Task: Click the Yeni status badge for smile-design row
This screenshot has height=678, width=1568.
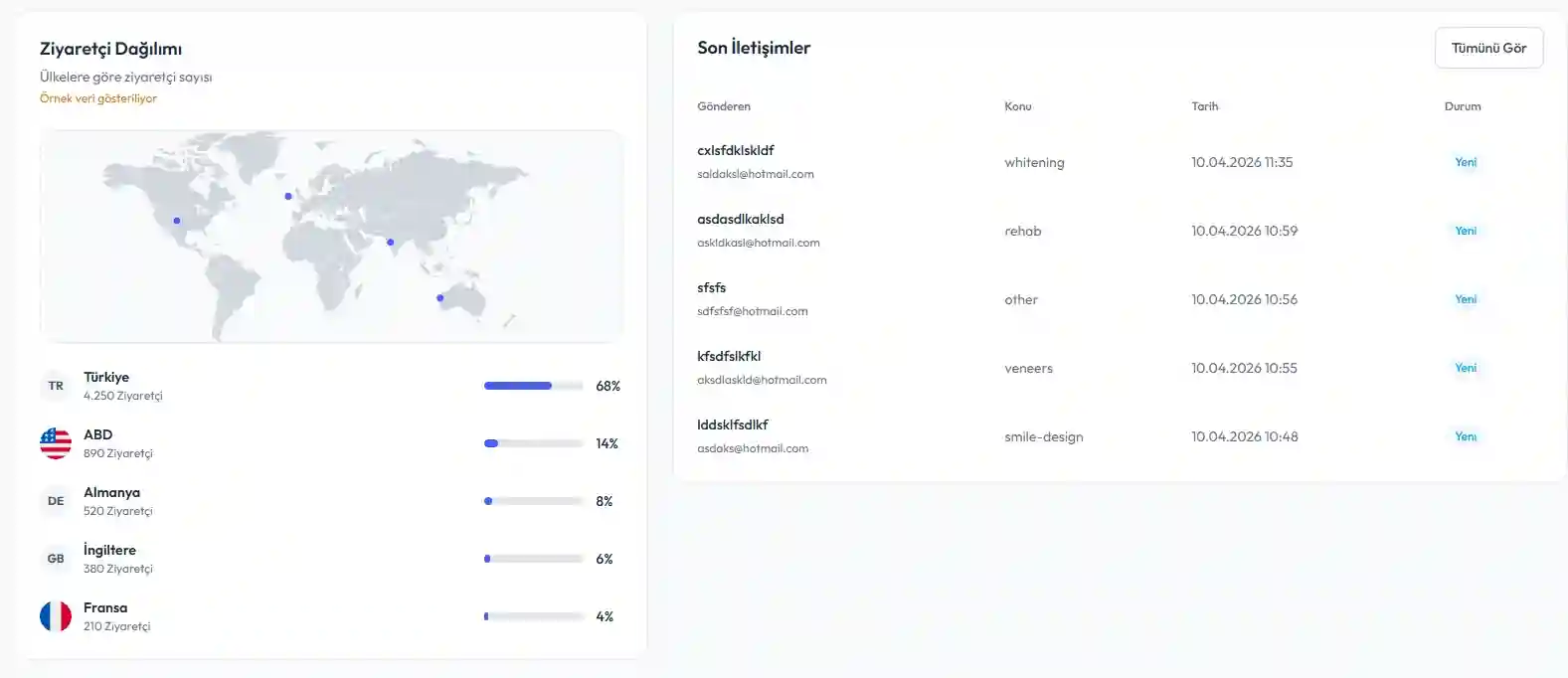Action: point(1466,436)
